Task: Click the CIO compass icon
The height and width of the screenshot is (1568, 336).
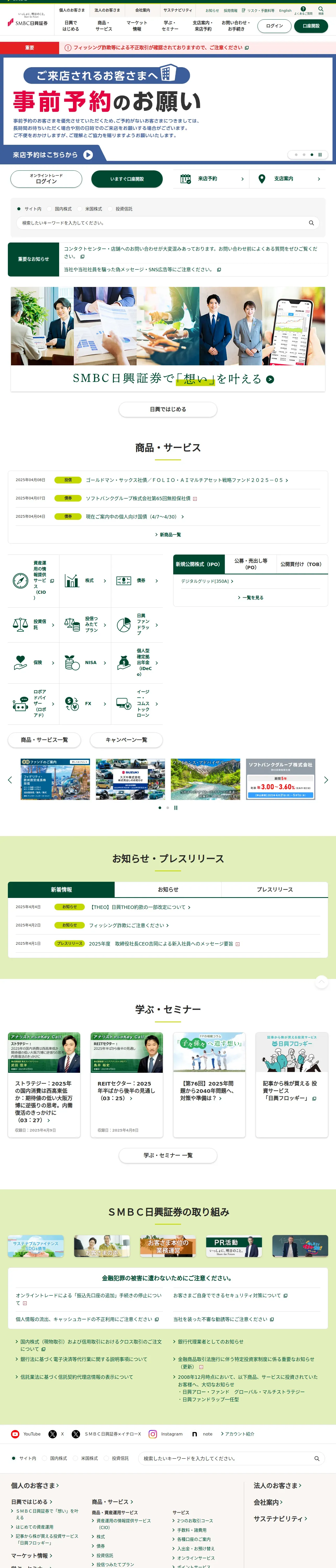Action: 20,580
